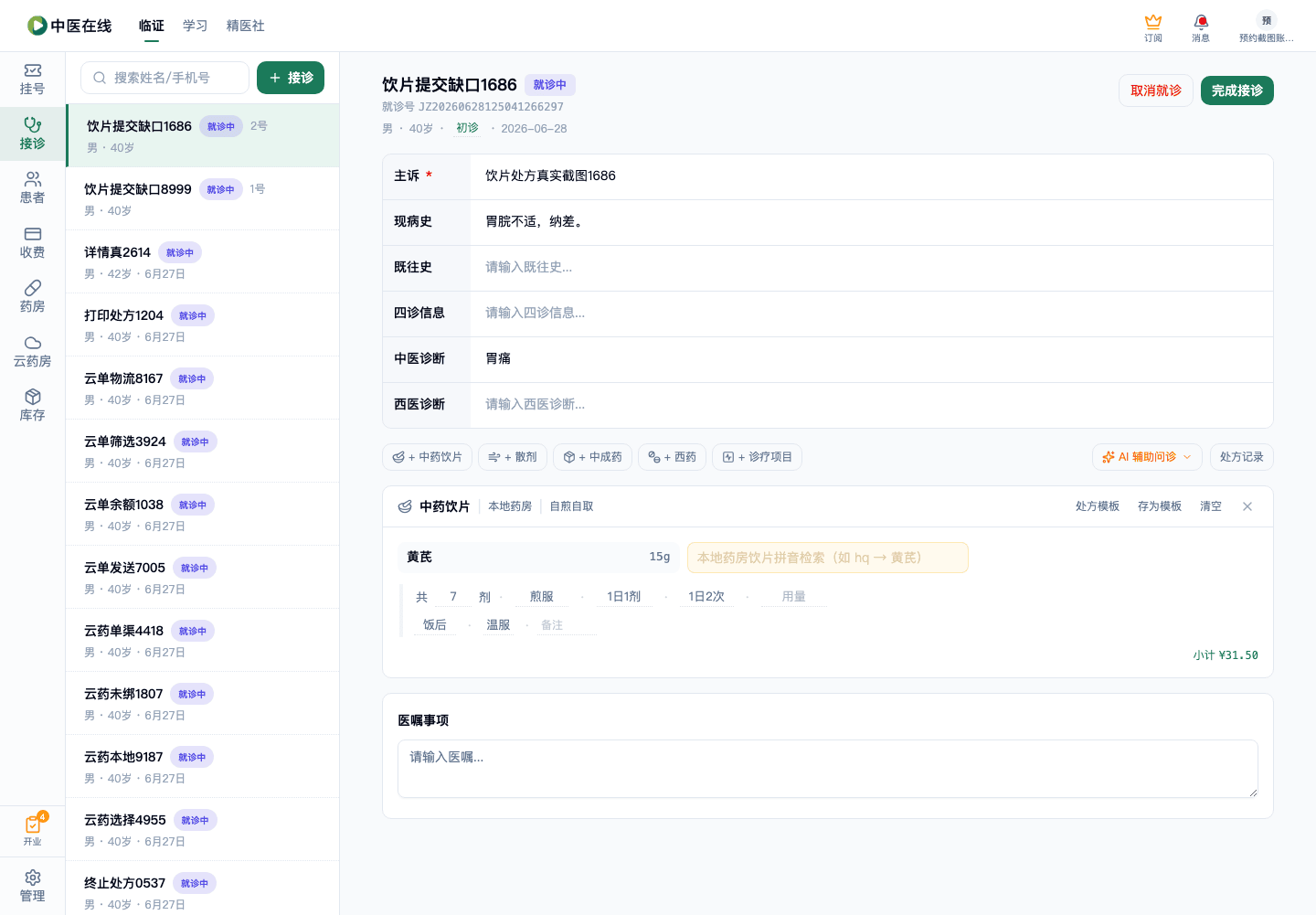Click the 开业 checklist icon with badge
1316x915 pixels.
[32, 831]
